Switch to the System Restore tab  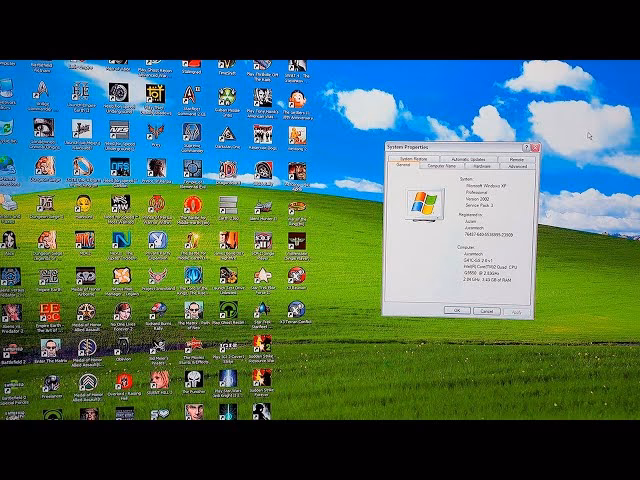pyautogui.click(x=413, y=159)
